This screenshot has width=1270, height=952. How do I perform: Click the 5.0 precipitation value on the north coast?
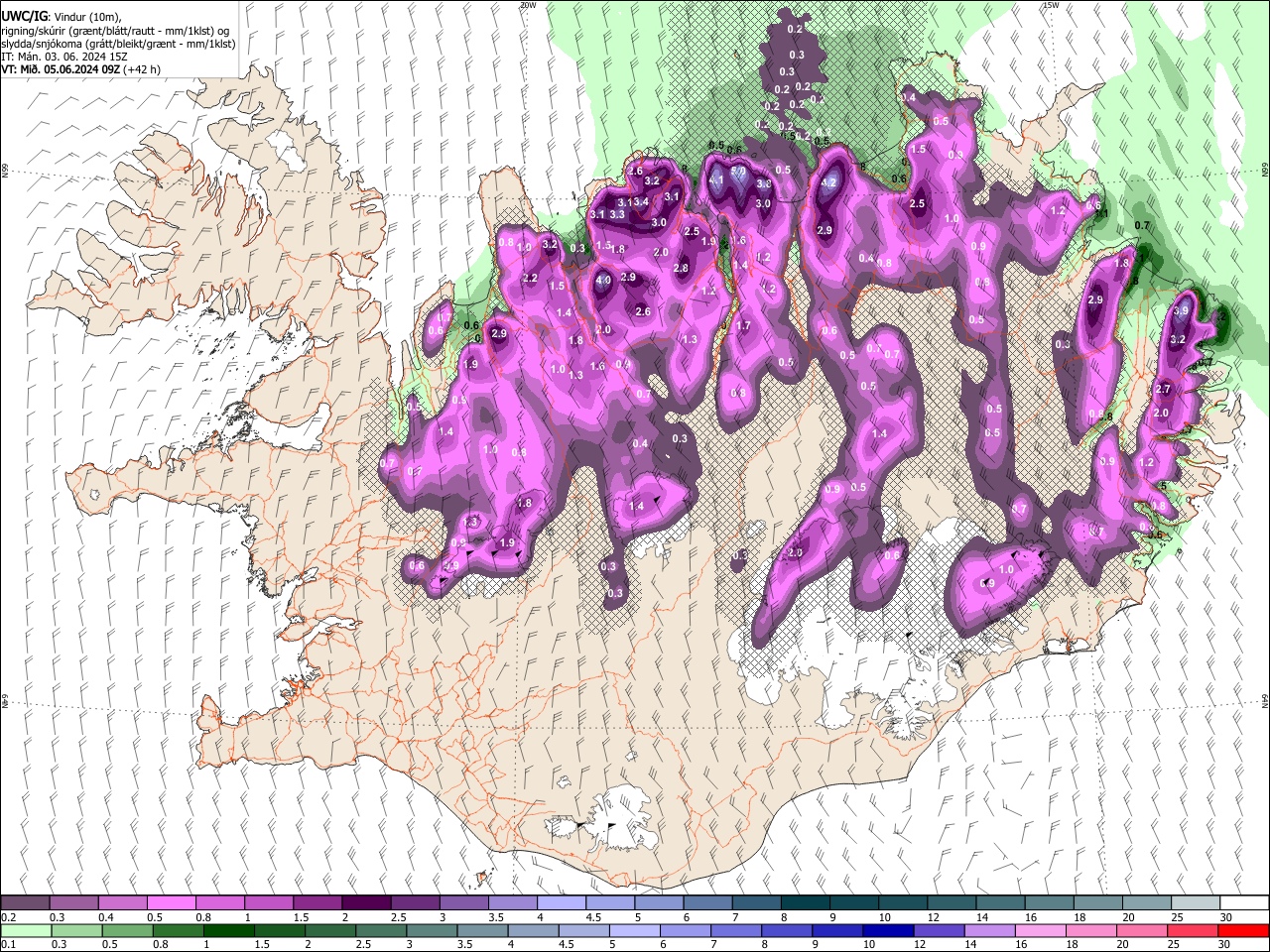tap(738, 171)
